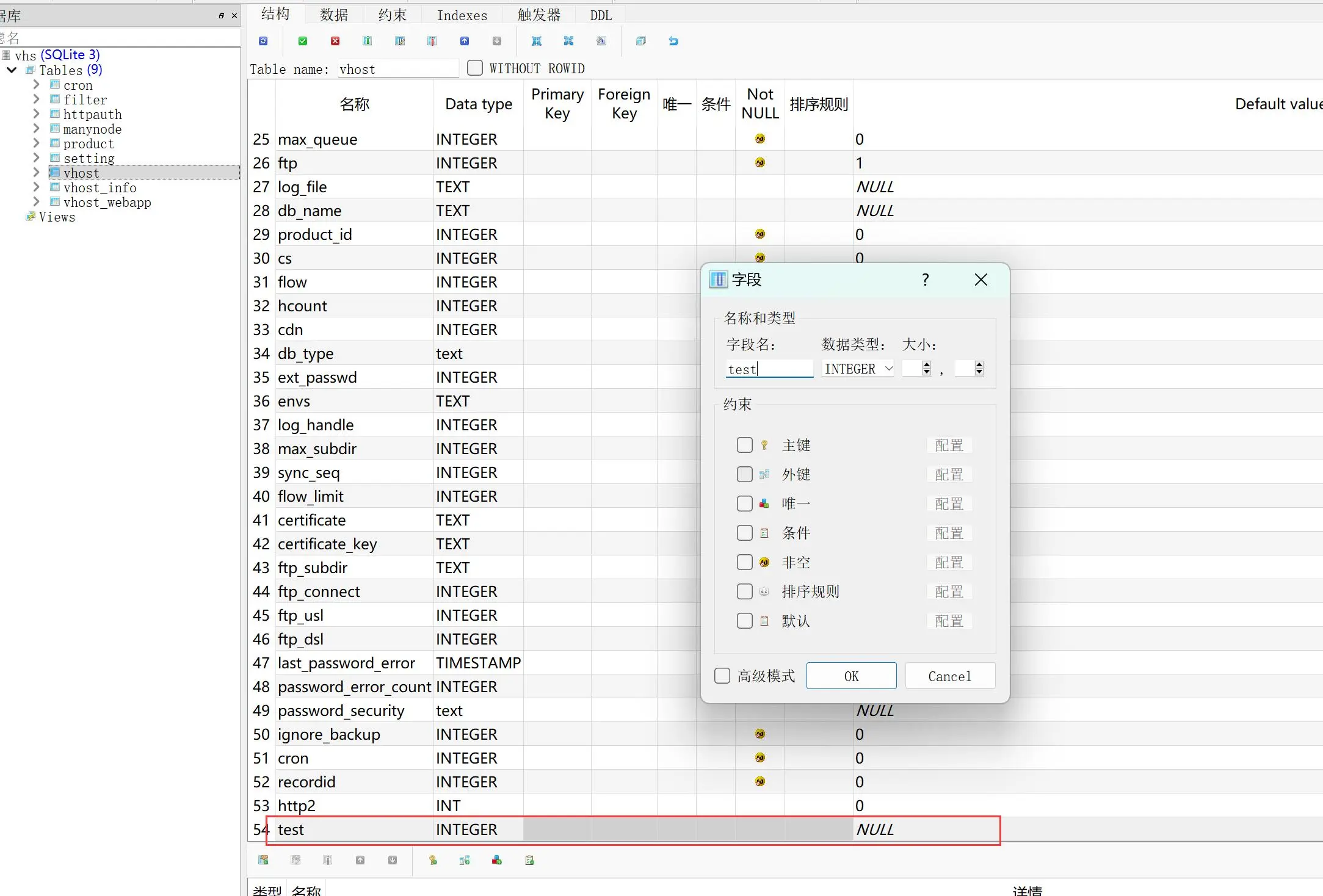Switch to the Indexes tab
The image size is (1323, 896).
pos(462,15)
